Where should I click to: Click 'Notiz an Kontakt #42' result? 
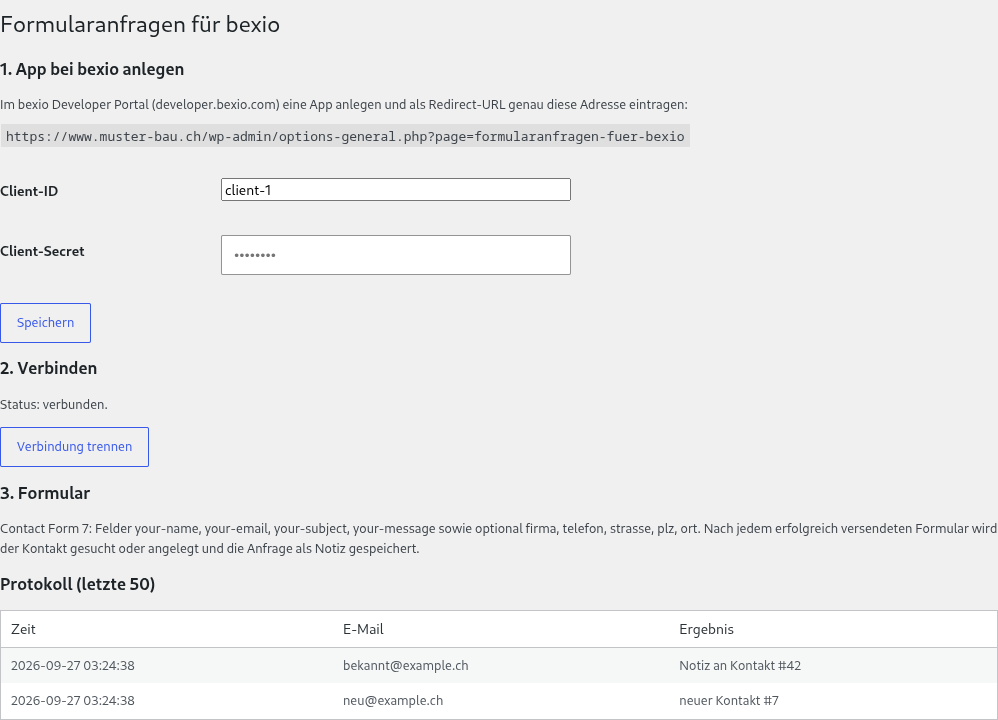coord(740,666)
